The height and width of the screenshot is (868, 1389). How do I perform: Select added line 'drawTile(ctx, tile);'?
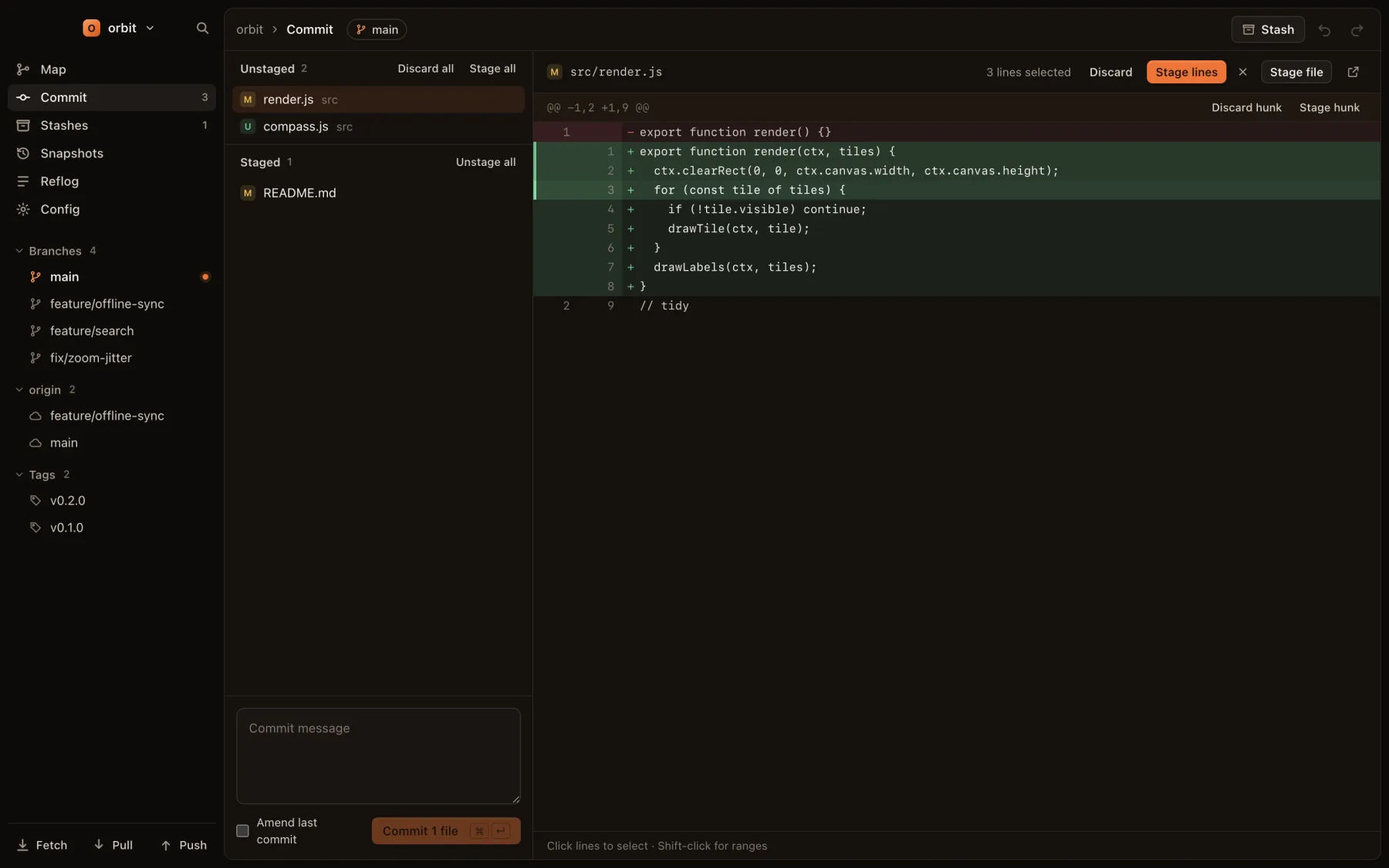(957, 228)
